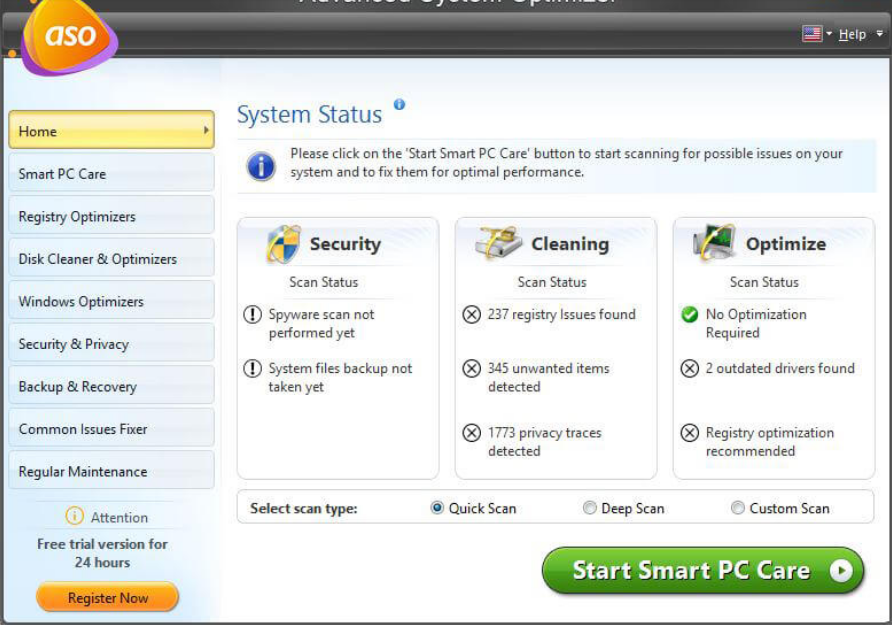Select the Deep Scan radio button
Screen dimensions: 892x625
tap(589, 507)
